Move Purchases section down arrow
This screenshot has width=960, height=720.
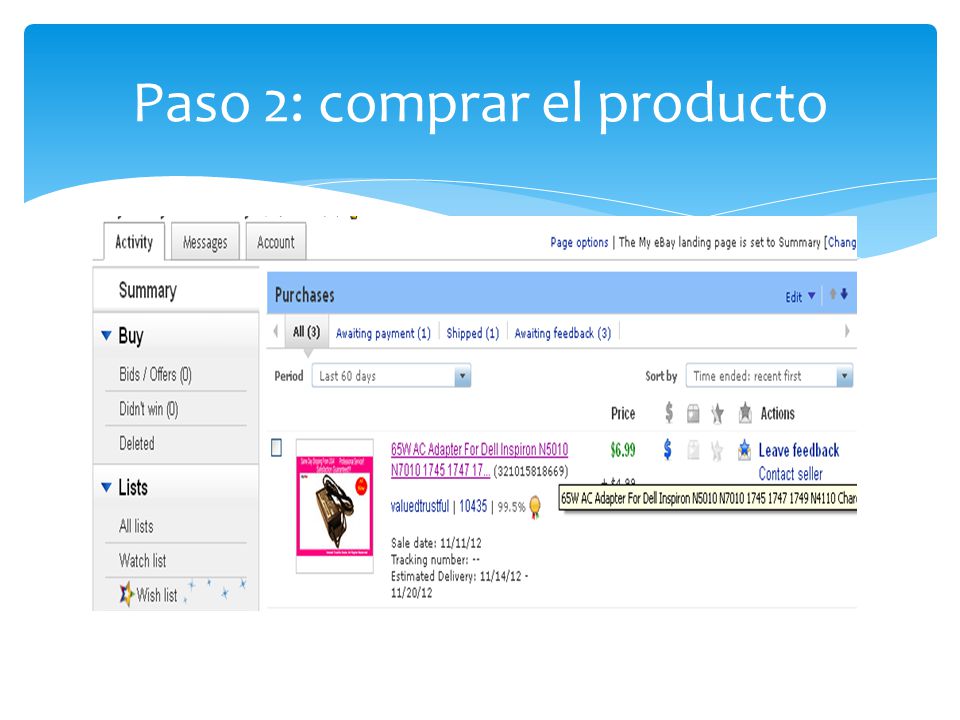[844, 294]
